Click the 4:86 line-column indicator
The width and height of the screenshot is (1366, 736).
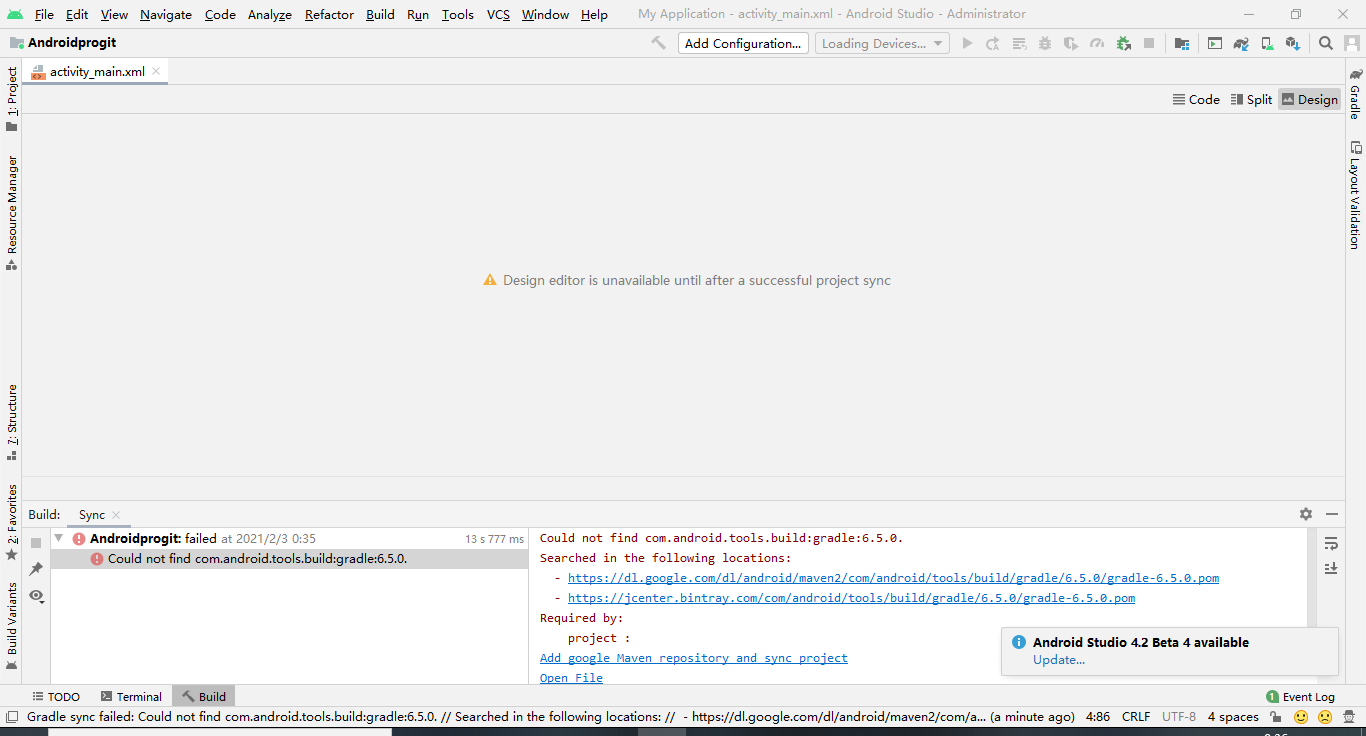(x=1098, y=717)
